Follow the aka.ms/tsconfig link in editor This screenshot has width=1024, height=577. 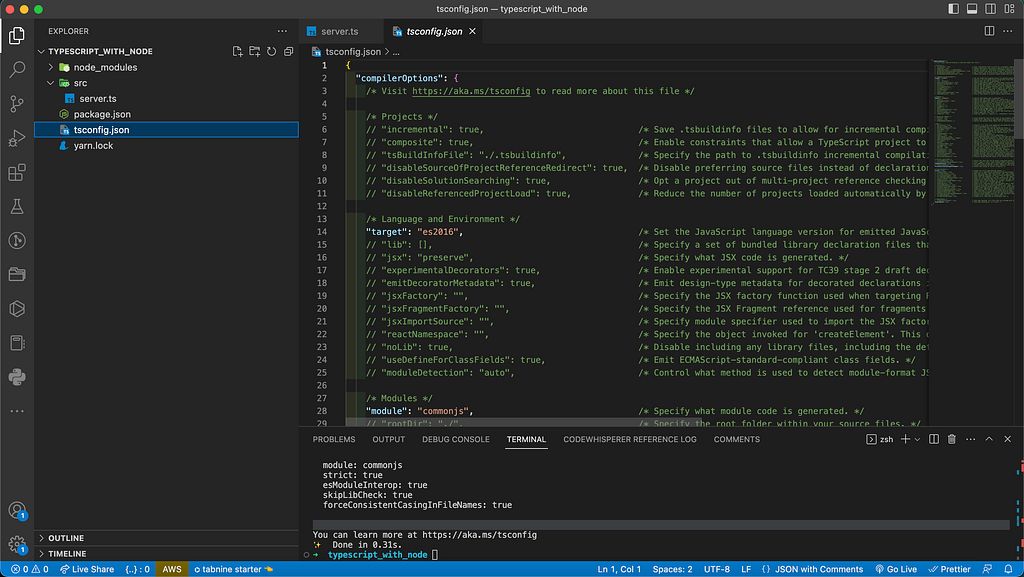coord(471,91)
